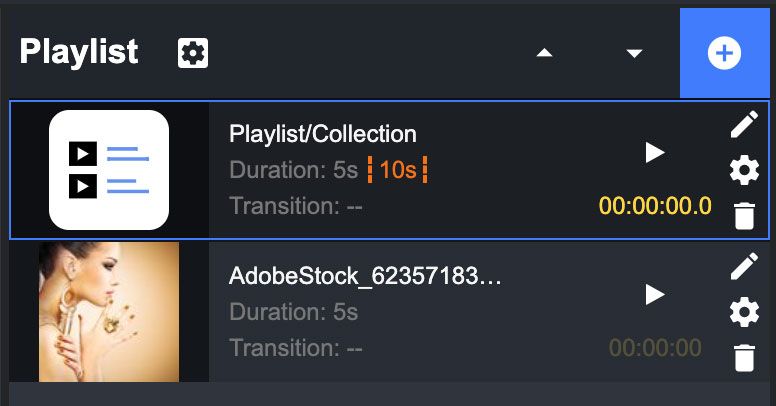Open settings gear for AdobeStock item

click(x=744, y=313)
